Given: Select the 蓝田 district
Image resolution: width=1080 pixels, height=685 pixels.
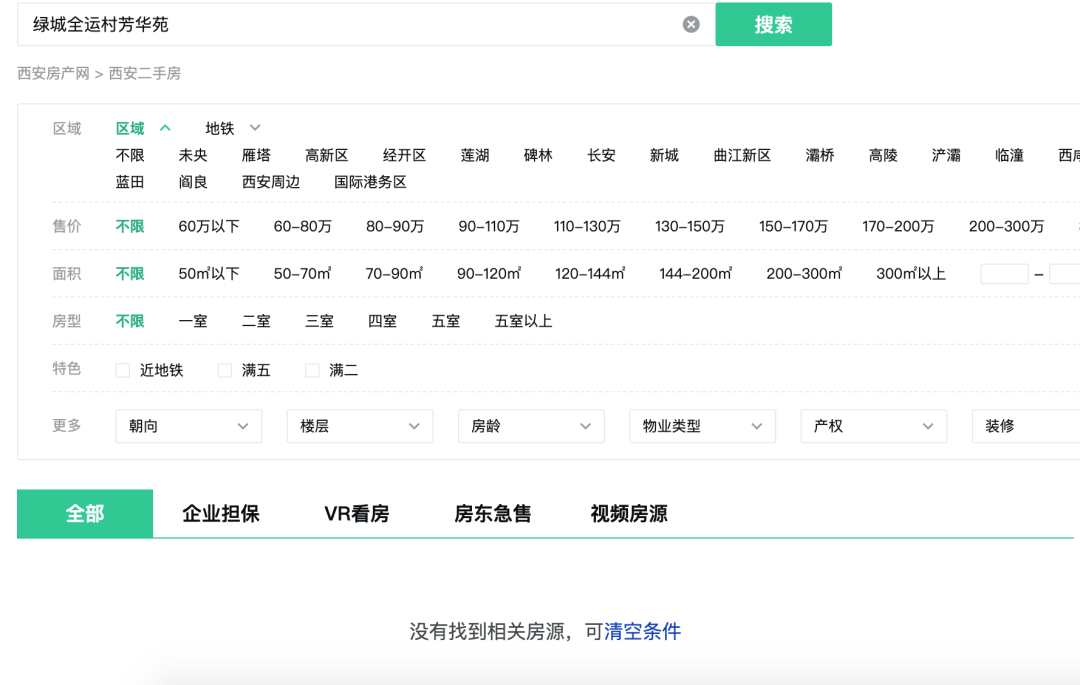Looking at the screenshot, I should click(130, 182).
